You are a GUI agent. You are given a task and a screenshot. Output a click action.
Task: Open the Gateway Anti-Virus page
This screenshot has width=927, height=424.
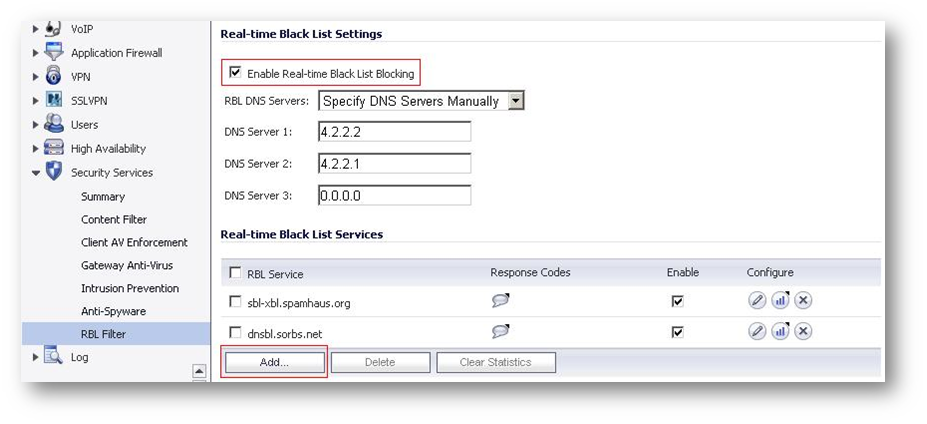point(127,266)
